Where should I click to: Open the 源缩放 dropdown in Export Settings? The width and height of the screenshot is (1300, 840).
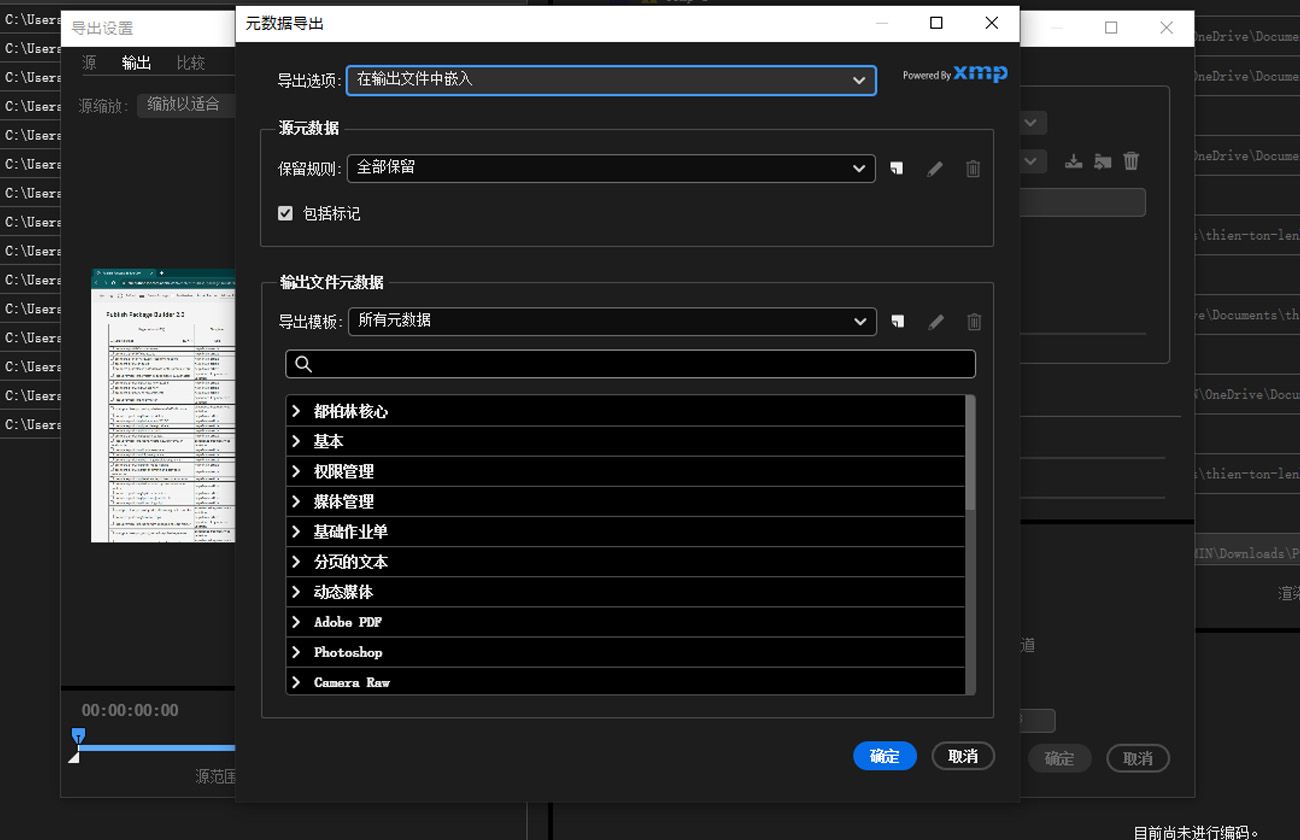(188, 104)
